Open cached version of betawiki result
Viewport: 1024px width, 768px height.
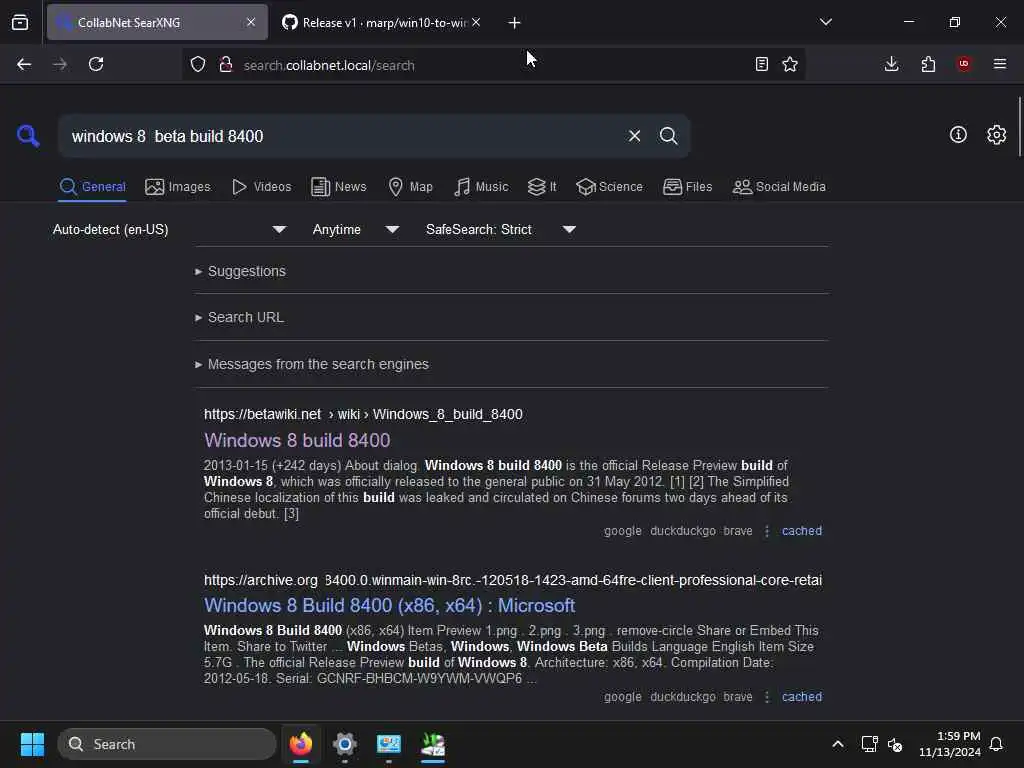pyautogui.click(x=802, y=531)
